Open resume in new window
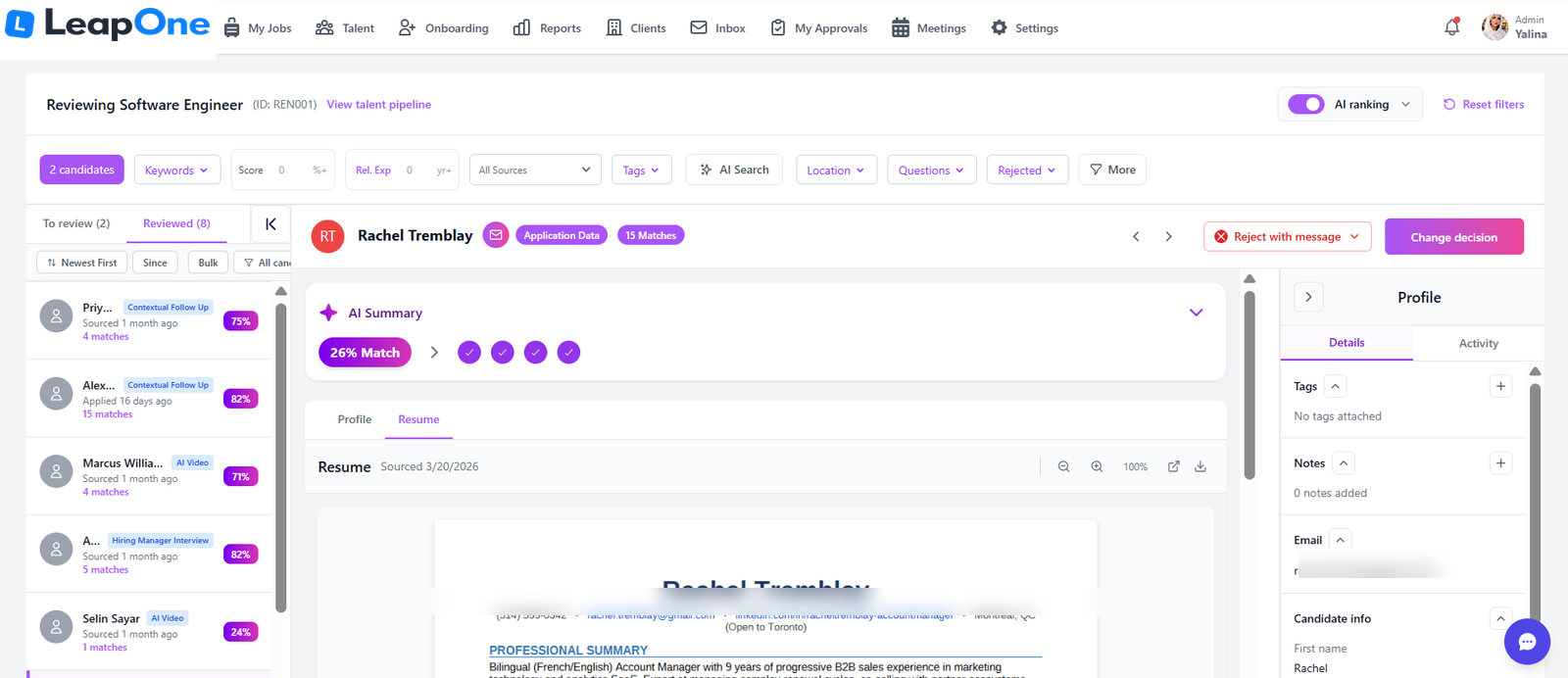This screenshot has height=678, width=1568. coord(1173,466)
